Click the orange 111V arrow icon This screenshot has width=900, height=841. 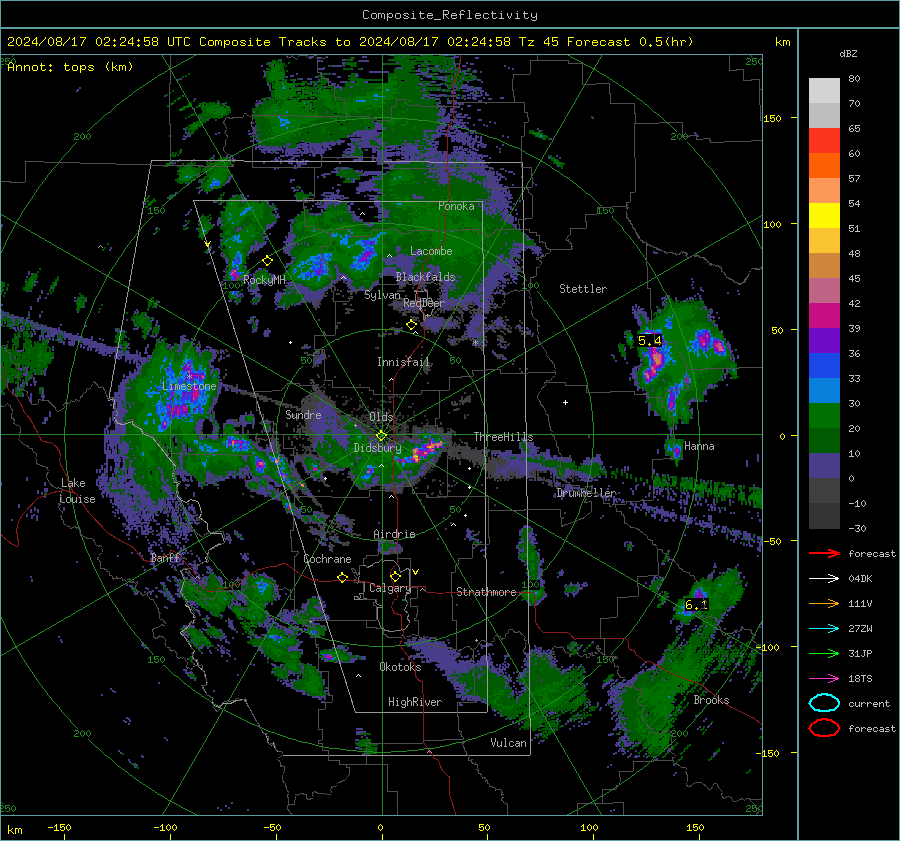point(824,603)
